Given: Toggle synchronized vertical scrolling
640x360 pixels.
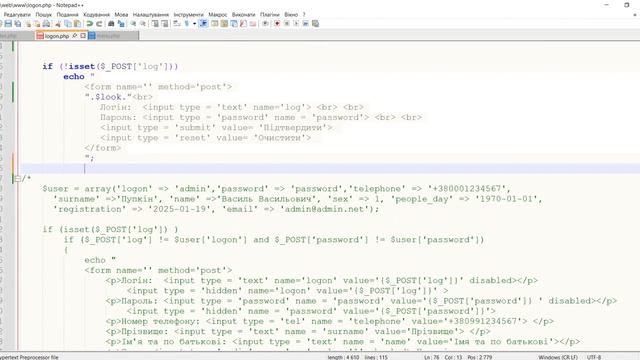Looking at the screenshot, I should 155,24.
